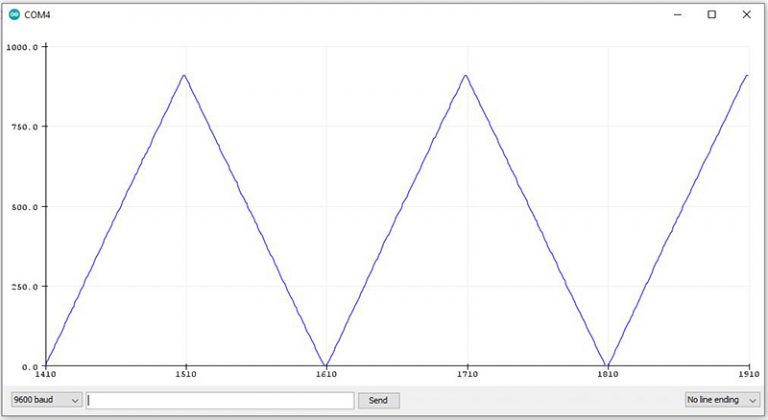Click the COM4 title bar text
This screenshot has width=768, height=420.
click(40, 15)
